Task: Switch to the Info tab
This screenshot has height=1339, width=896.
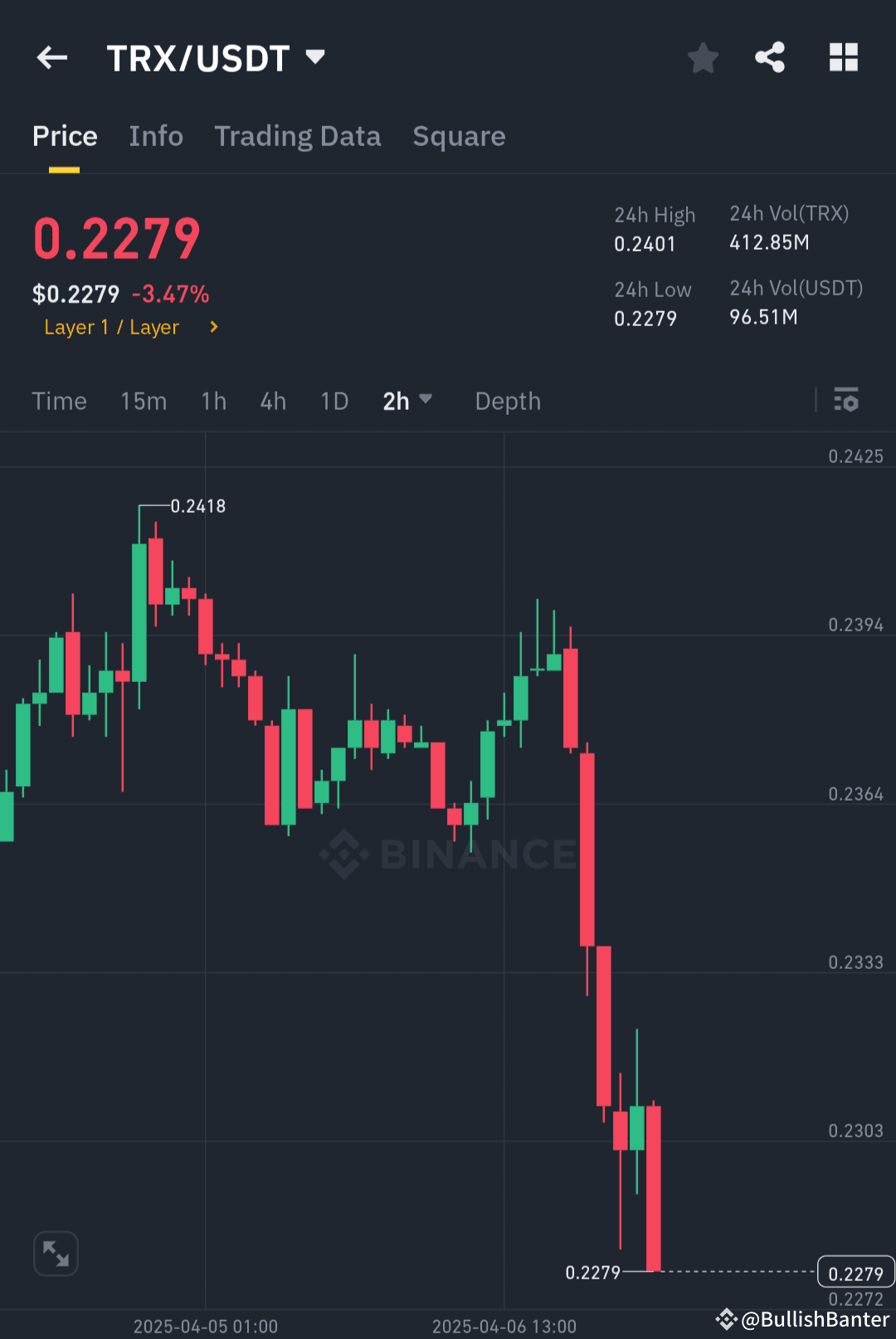Action: coord(156,135)
